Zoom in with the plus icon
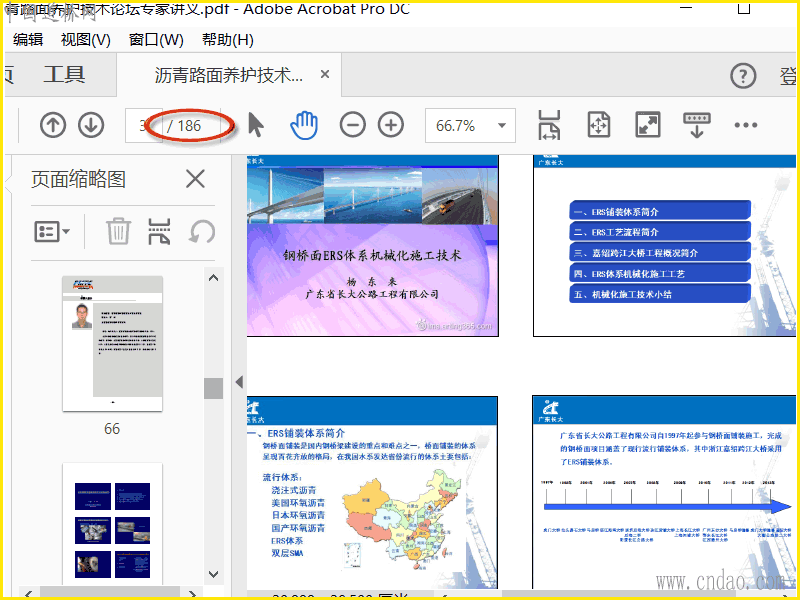 tap(391, 125)
